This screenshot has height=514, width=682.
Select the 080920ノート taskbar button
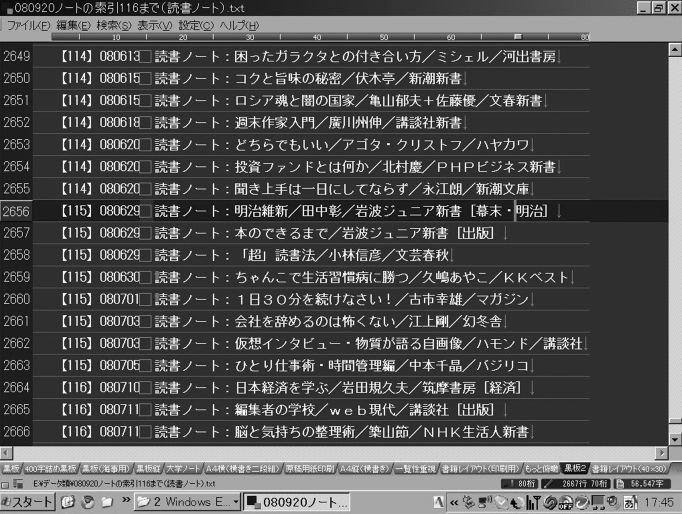(x=296, y=502)
